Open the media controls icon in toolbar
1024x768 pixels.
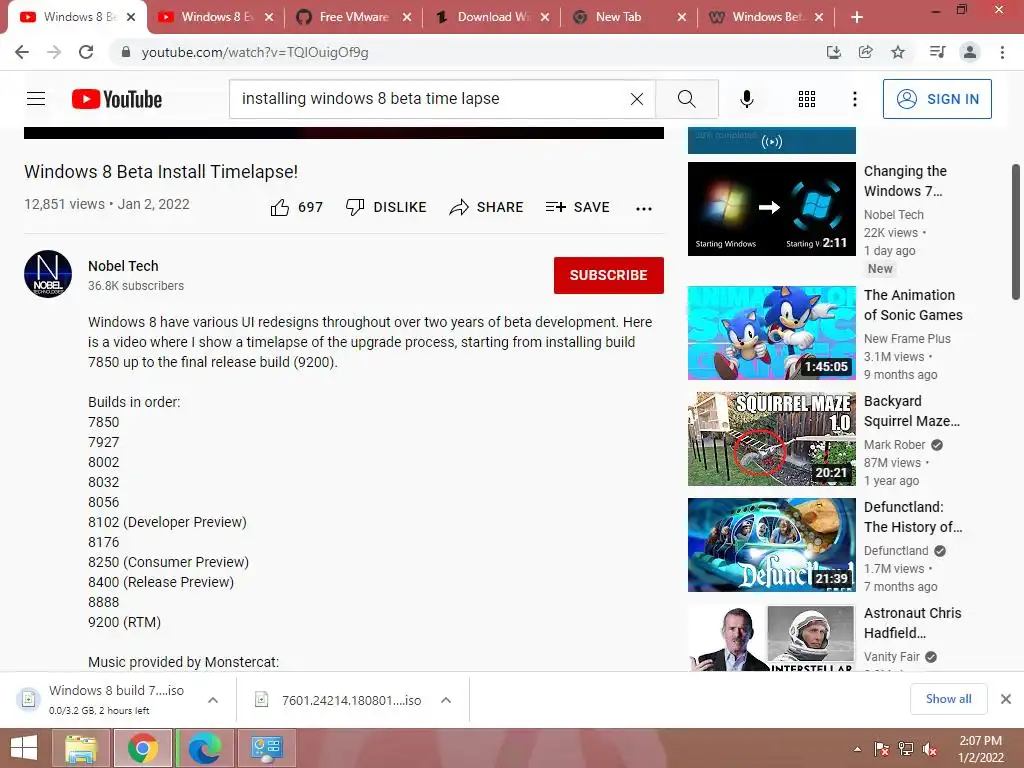[937, 52]
